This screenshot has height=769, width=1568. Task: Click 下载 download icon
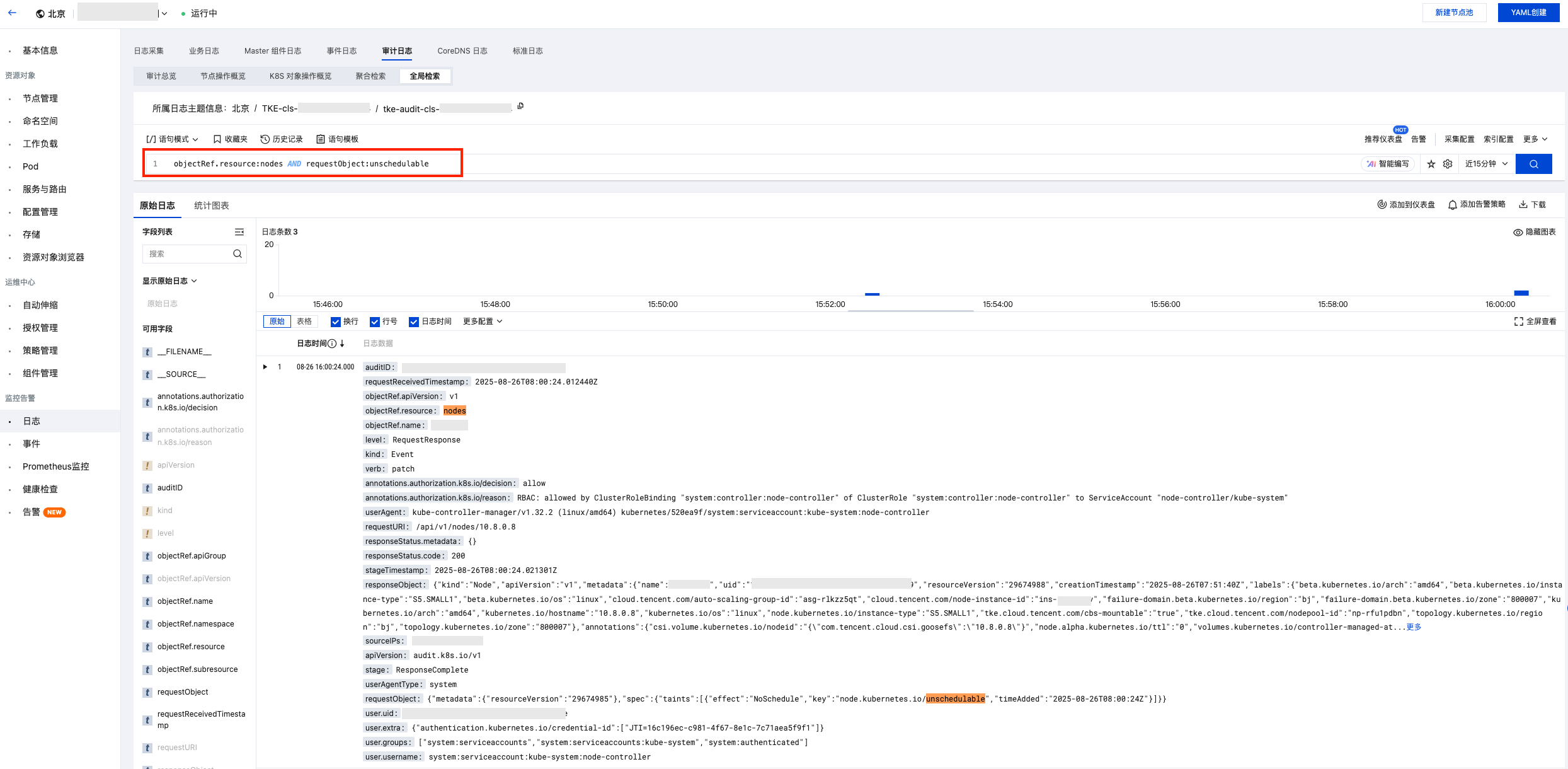(1523, 204)
